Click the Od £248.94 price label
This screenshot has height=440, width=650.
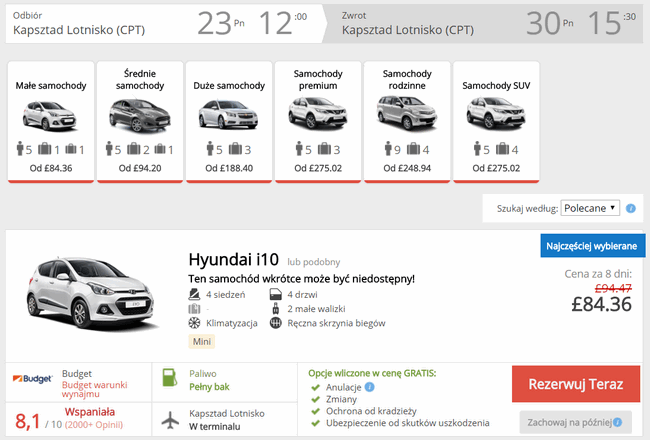click(x=407, y=168)
